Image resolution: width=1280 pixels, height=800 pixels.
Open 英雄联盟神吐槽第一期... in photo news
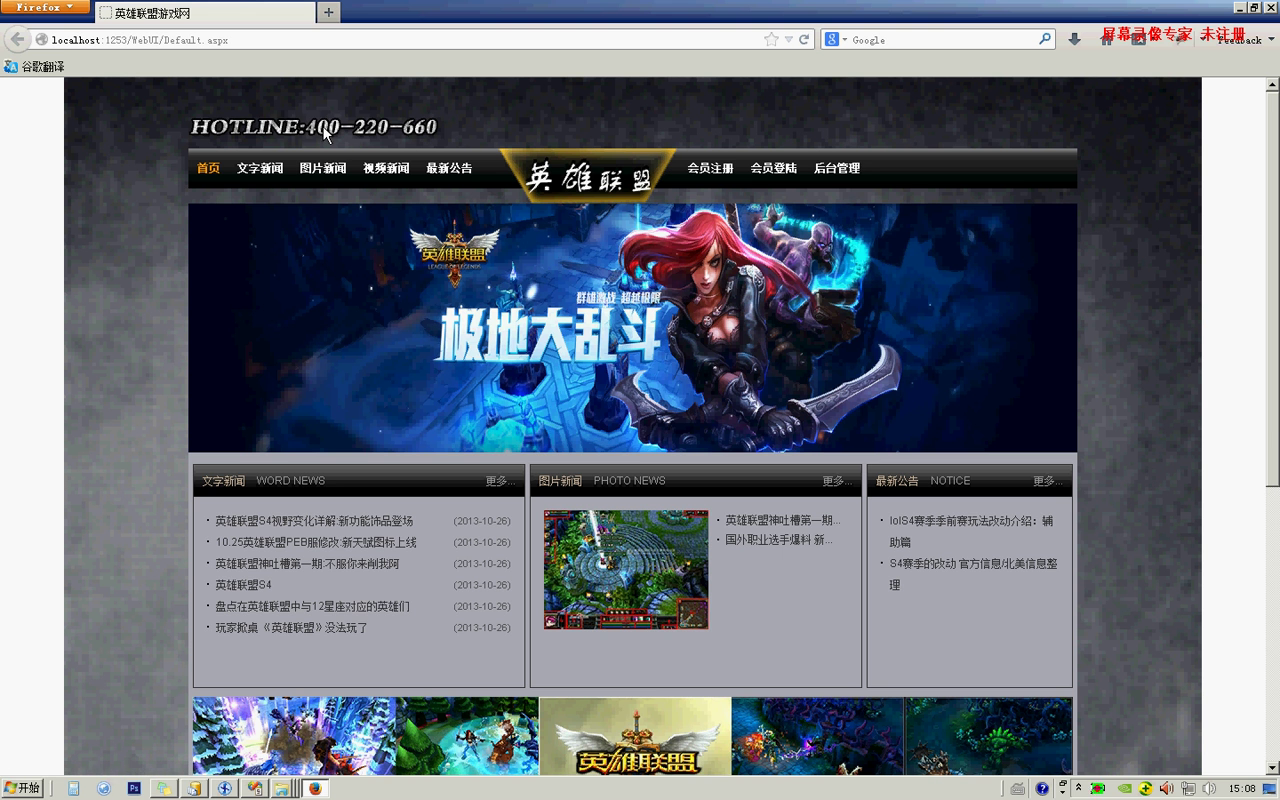tap(782, 520)
